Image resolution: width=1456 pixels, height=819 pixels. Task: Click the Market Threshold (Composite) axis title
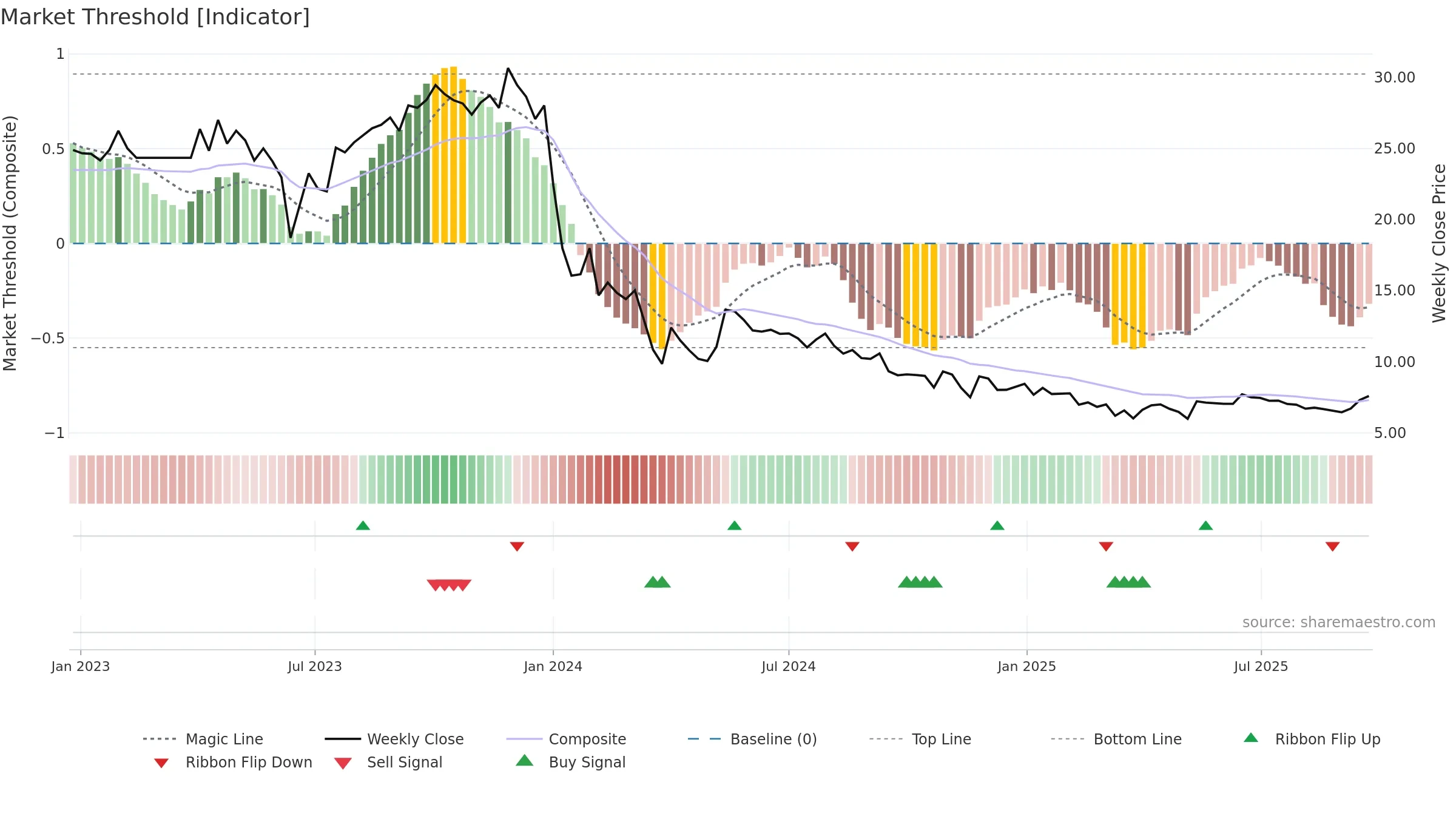click(10, 243)
